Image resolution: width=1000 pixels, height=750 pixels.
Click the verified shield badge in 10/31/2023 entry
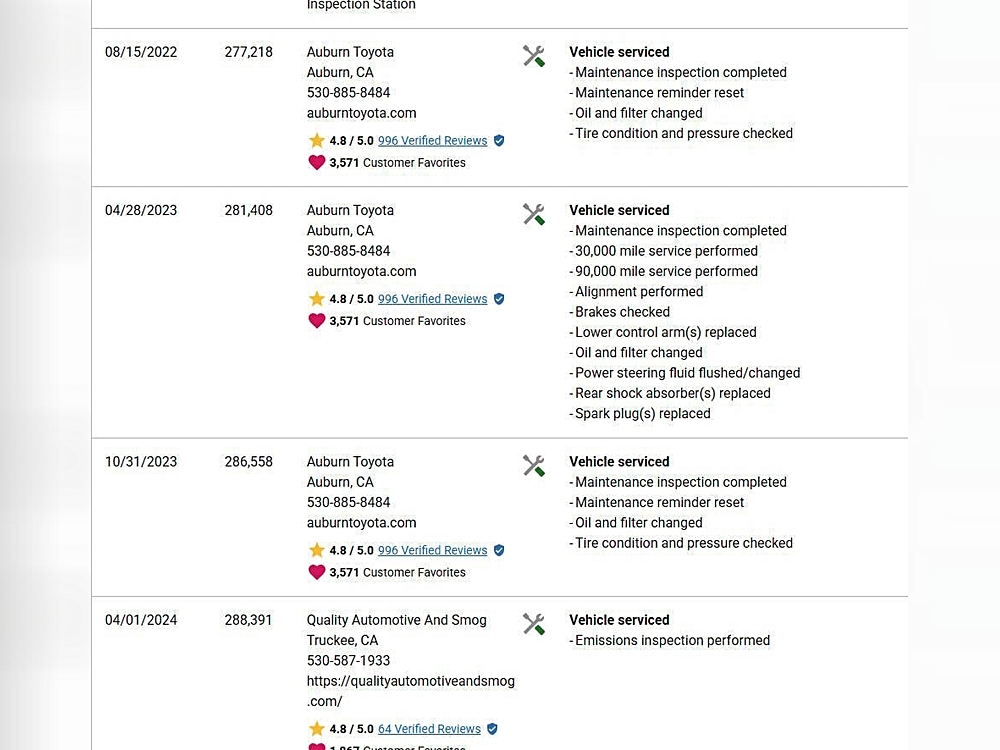(499, 551)
